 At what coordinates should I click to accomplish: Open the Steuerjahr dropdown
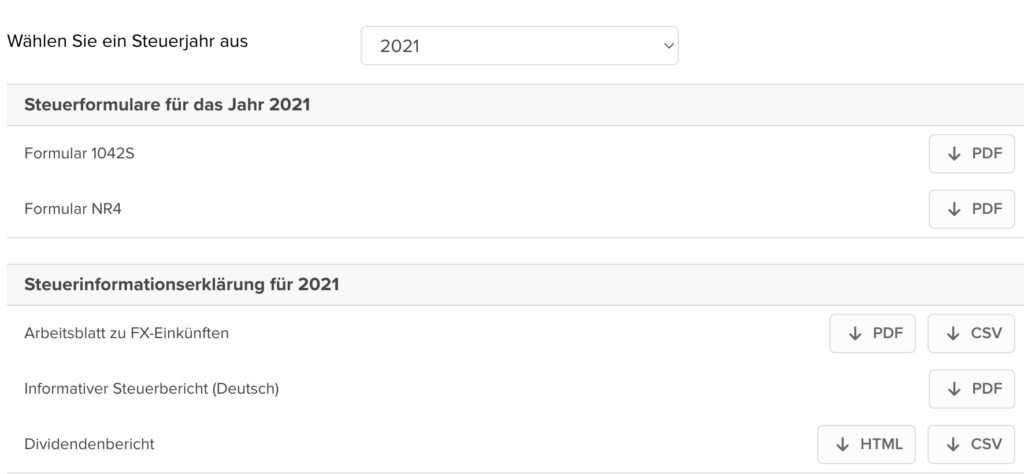(519, 46)
